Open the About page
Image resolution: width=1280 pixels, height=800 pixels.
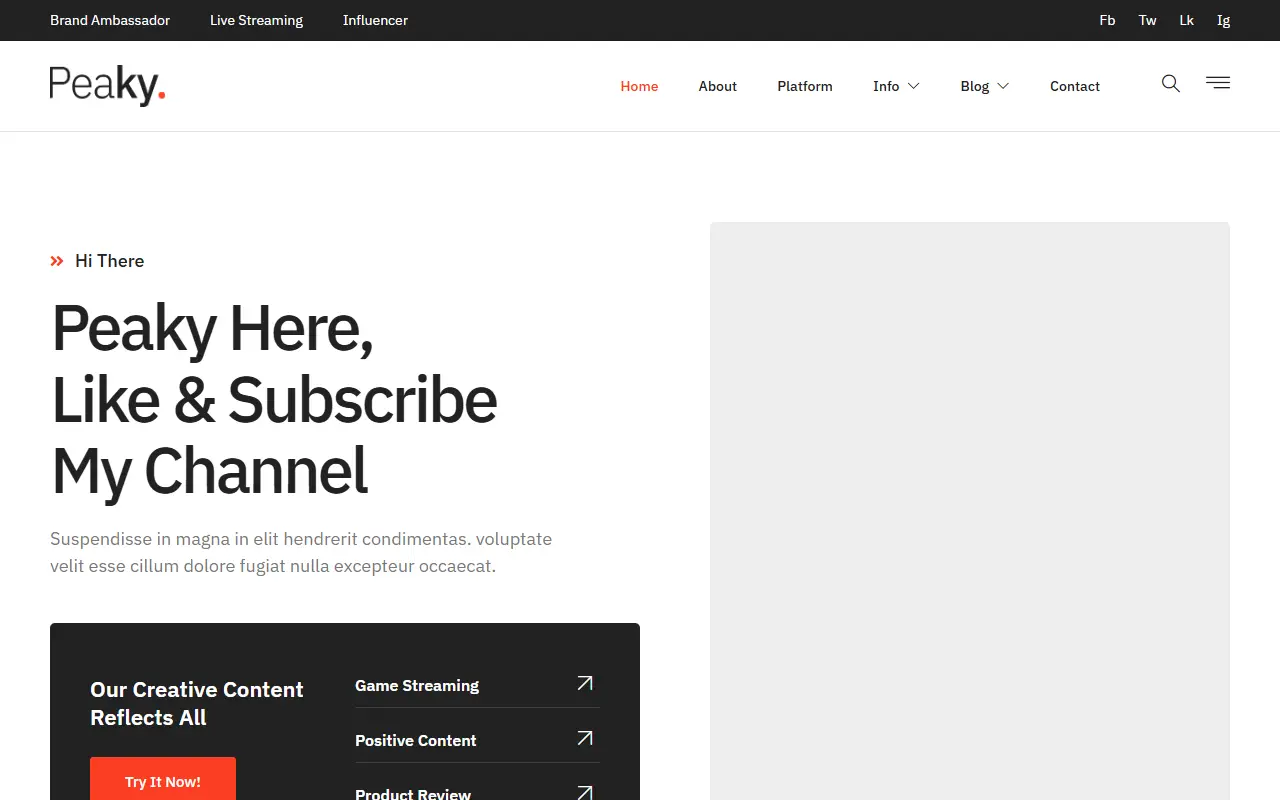click(718, 86)
